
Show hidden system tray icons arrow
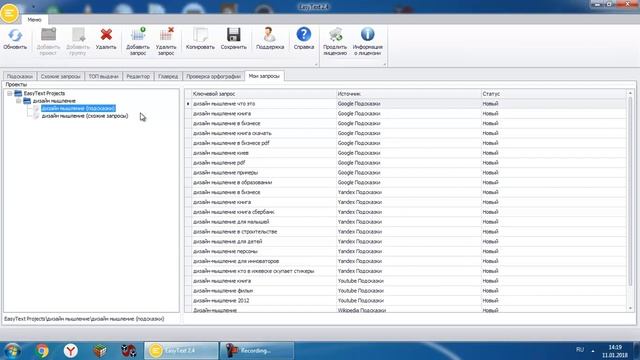[593, 351]
